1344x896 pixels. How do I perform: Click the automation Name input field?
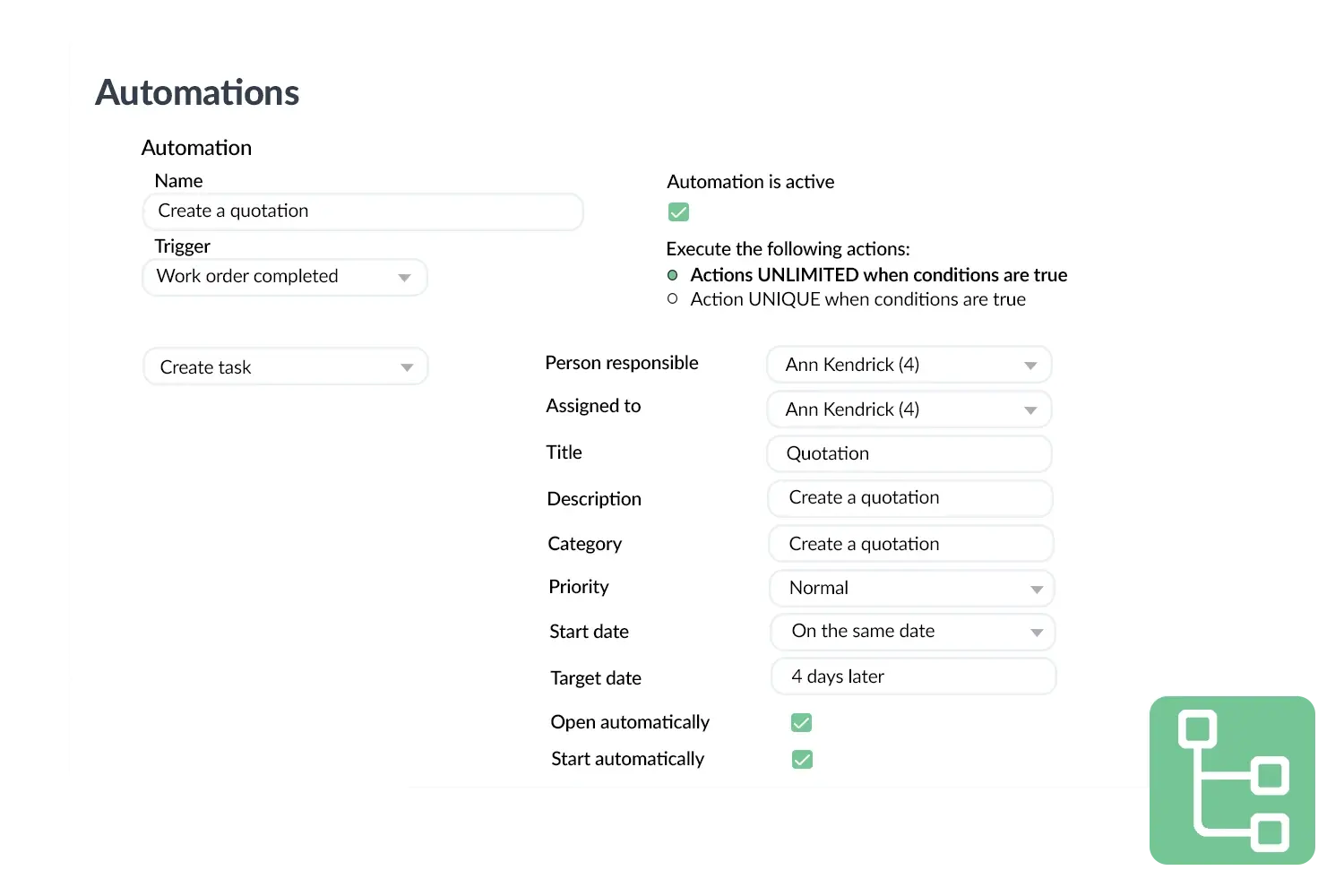(362, 211)
